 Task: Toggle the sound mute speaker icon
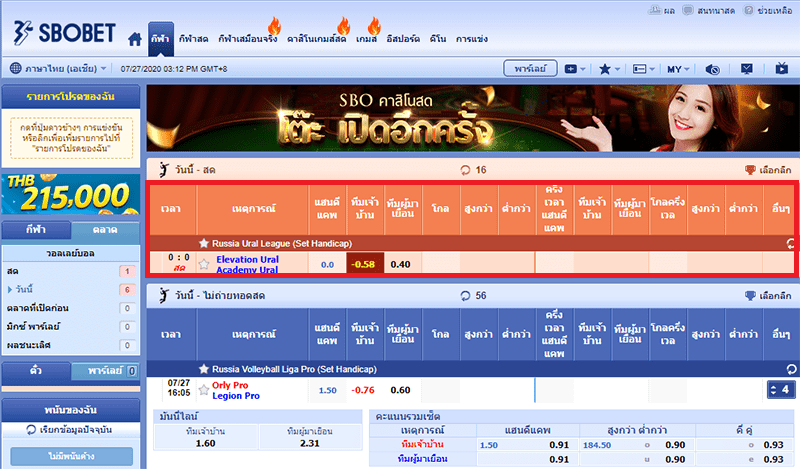(x=713, y=69)
